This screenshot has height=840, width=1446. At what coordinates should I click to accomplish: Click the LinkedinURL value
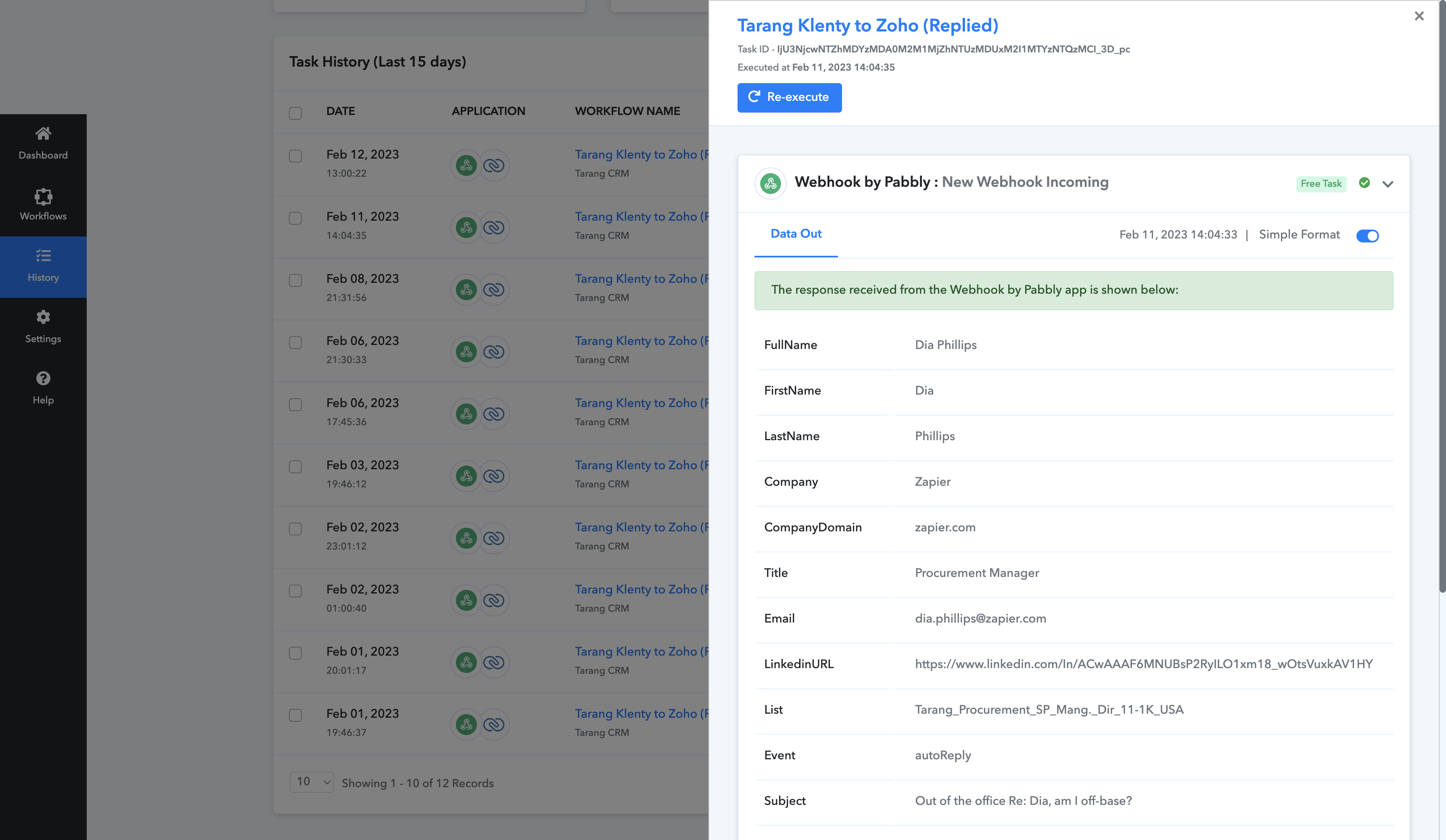coord(1143,664)
